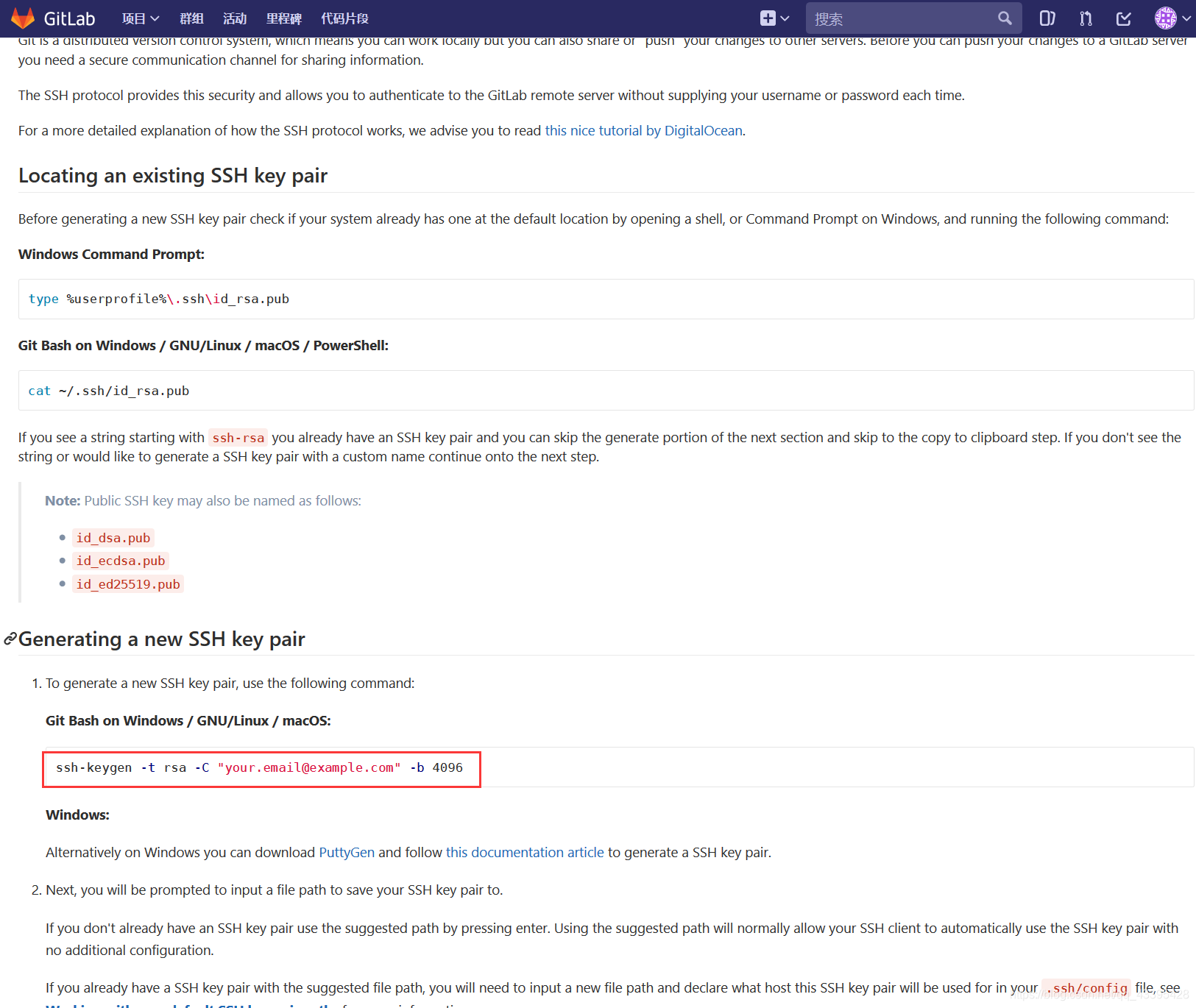Open the to-do list checkmark icon
Viewport: 1196px width, 1008px height.
pos(1124,18)
